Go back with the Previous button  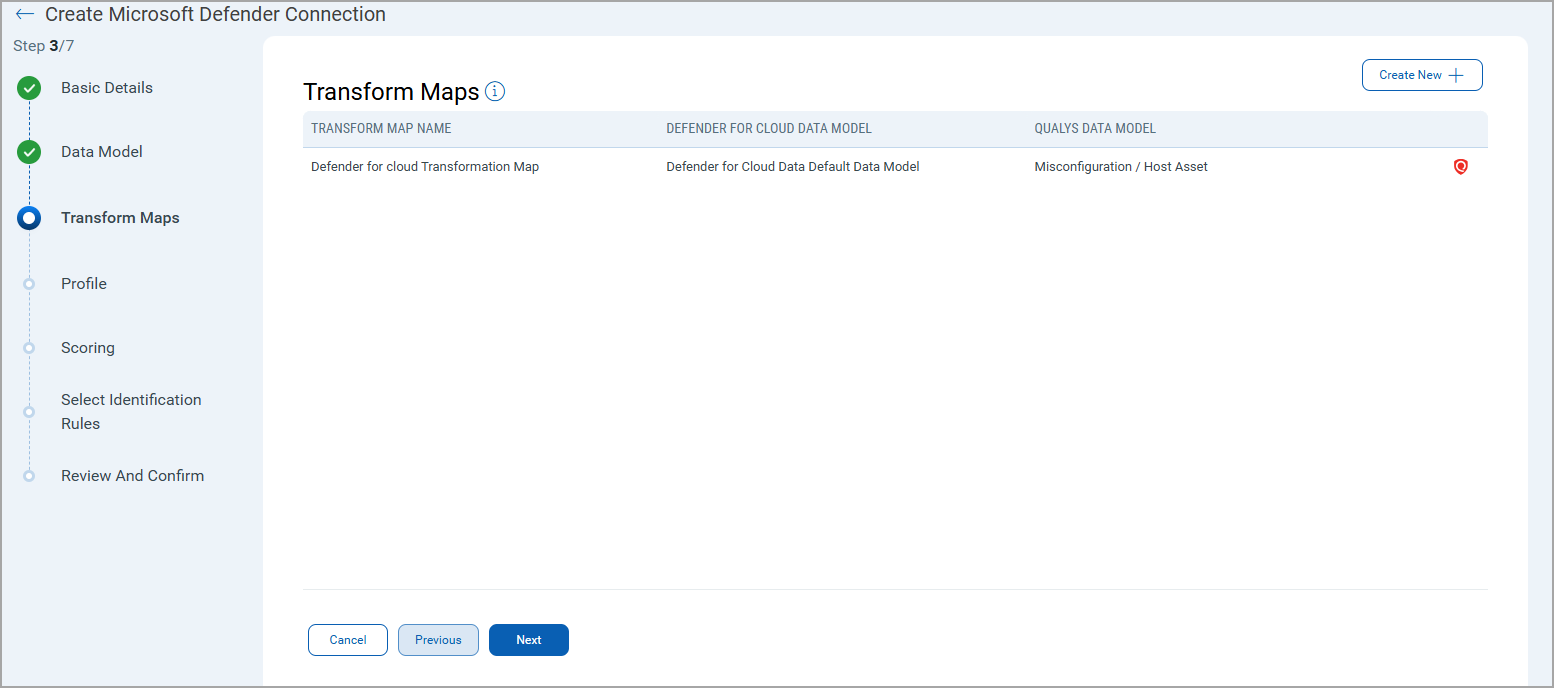[438, 640]
